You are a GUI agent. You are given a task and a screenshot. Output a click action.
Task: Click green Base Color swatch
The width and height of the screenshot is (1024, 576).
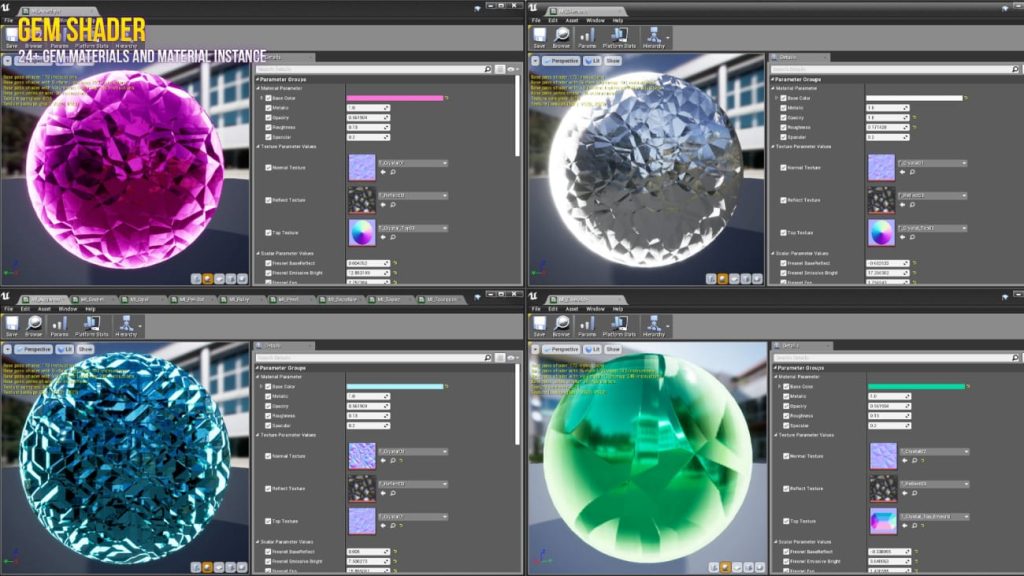[x=916, y=387]
